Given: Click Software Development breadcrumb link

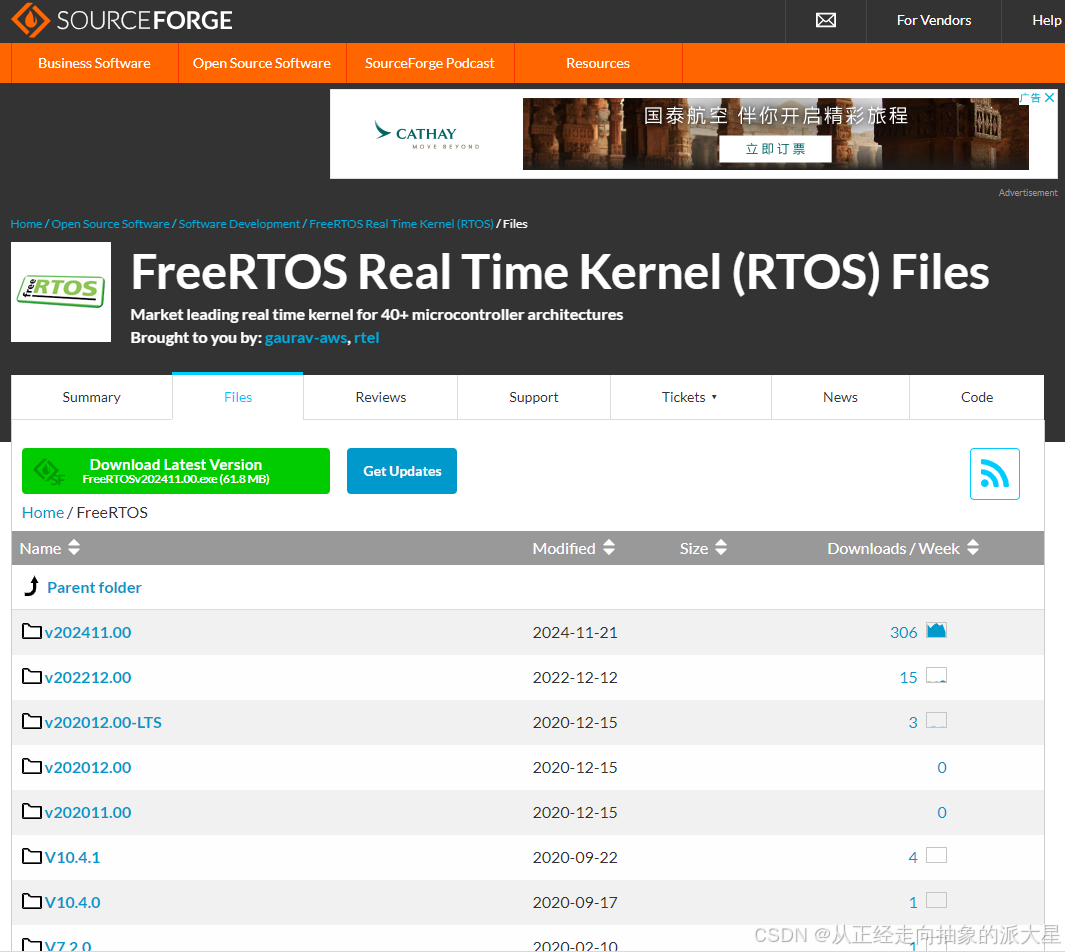Looking at the screenshot, I should pos(239,224).
